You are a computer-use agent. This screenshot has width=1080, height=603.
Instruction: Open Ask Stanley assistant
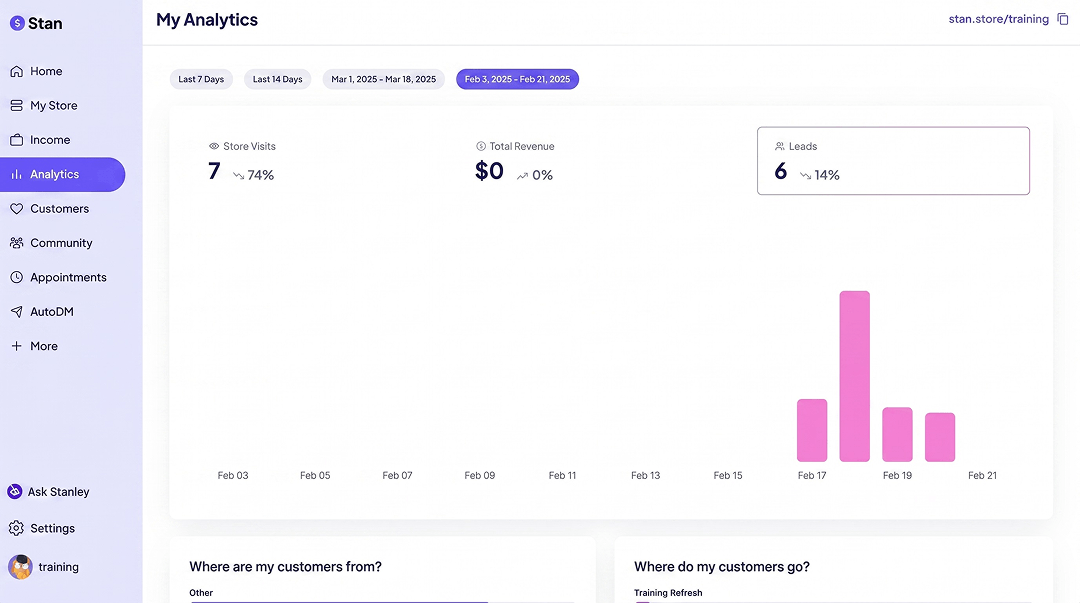tap(49, 491)
